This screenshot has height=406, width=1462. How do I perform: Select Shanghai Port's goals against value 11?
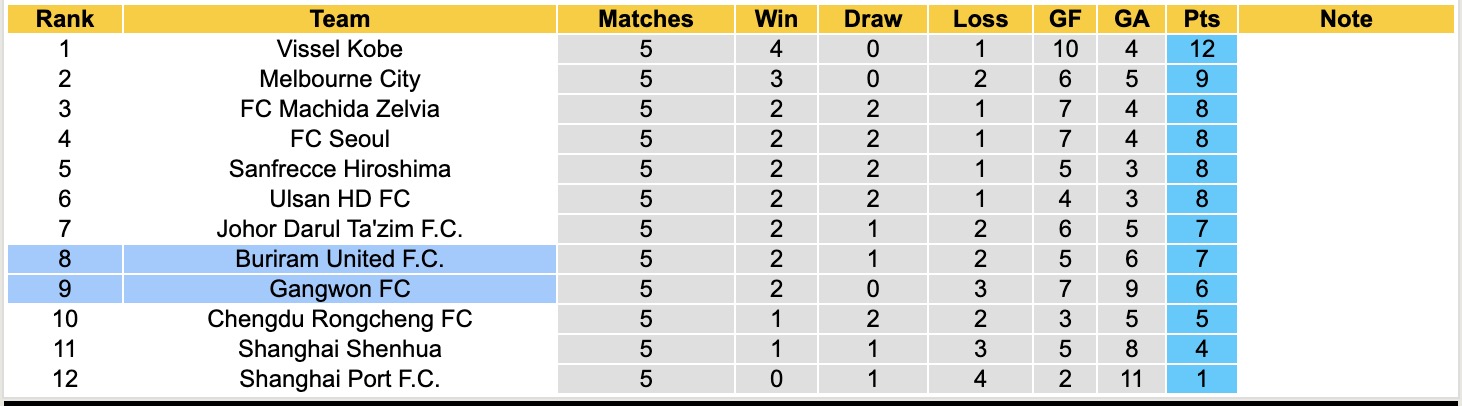[x=1130, y=379]
